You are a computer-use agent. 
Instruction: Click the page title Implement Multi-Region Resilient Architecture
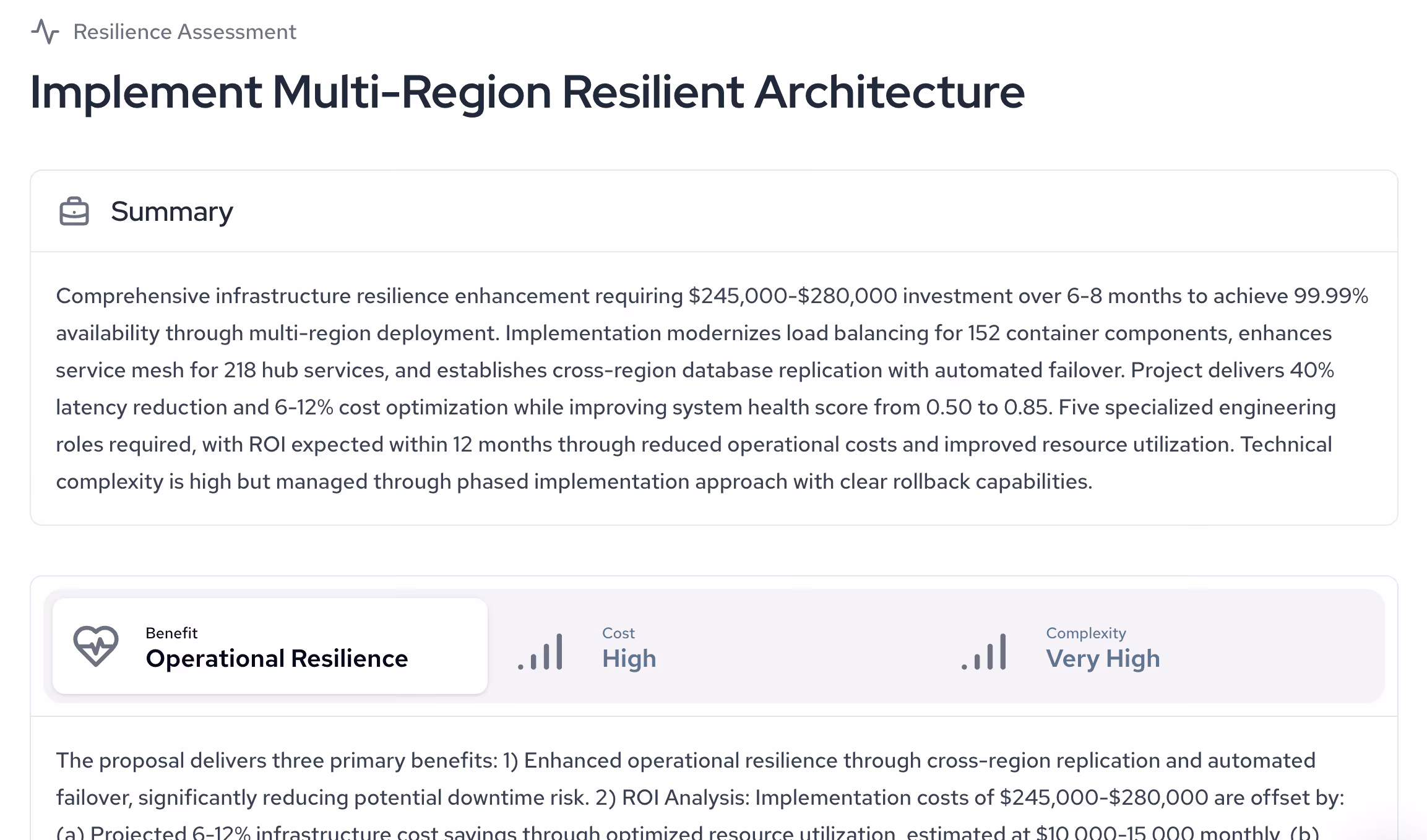click(527, 92)
